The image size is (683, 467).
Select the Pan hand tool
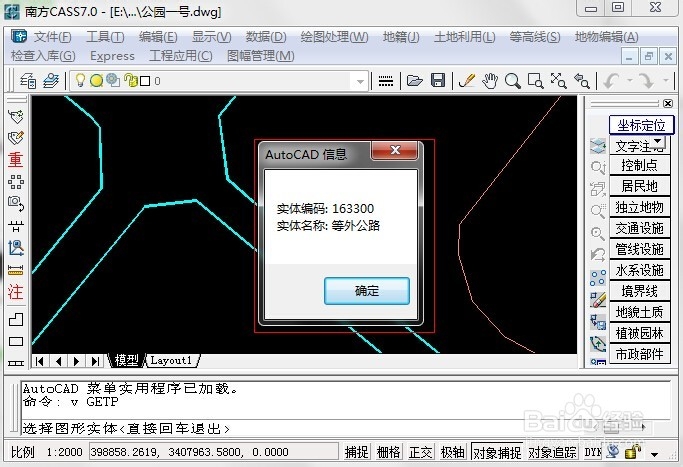click(x=490, y=81)
